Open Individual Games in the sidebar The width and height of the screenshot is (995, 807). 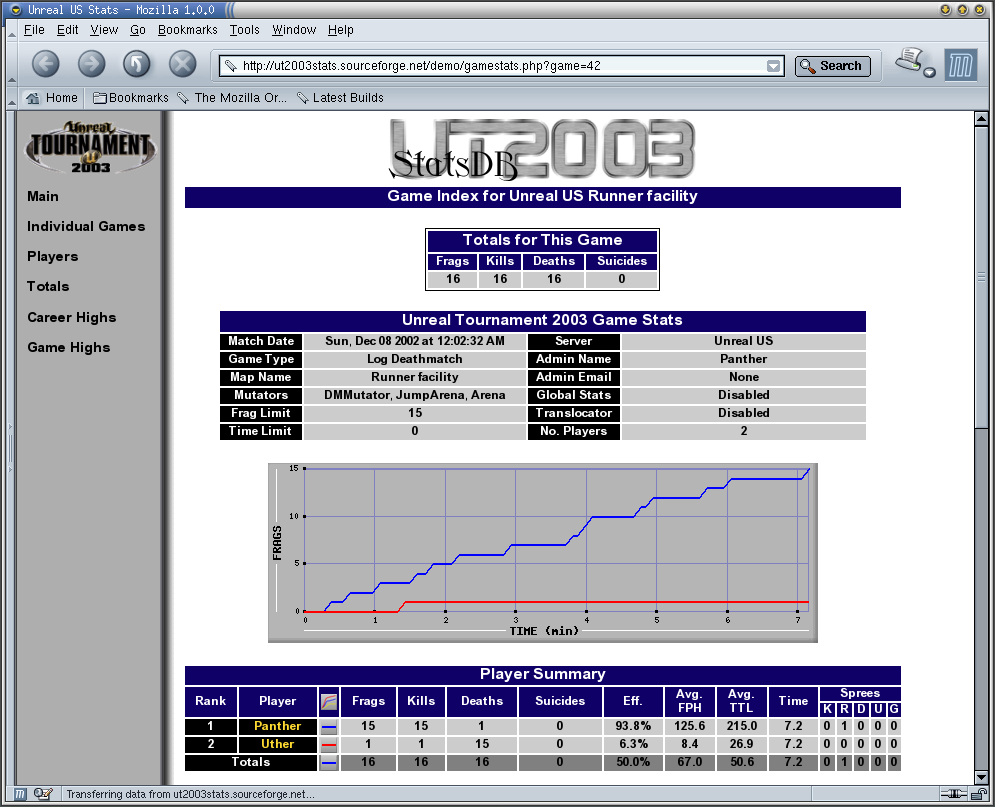(x=86, y=226)
